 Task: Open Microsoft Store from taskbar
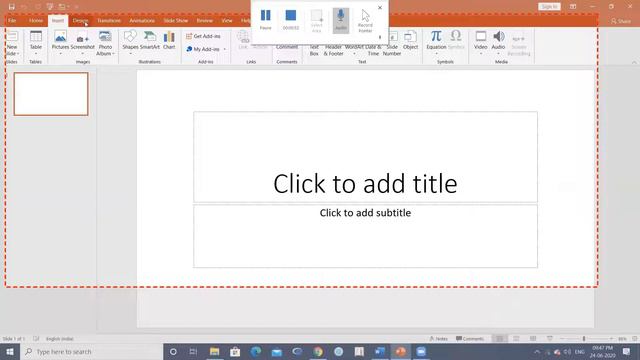(x=235, y=351)
